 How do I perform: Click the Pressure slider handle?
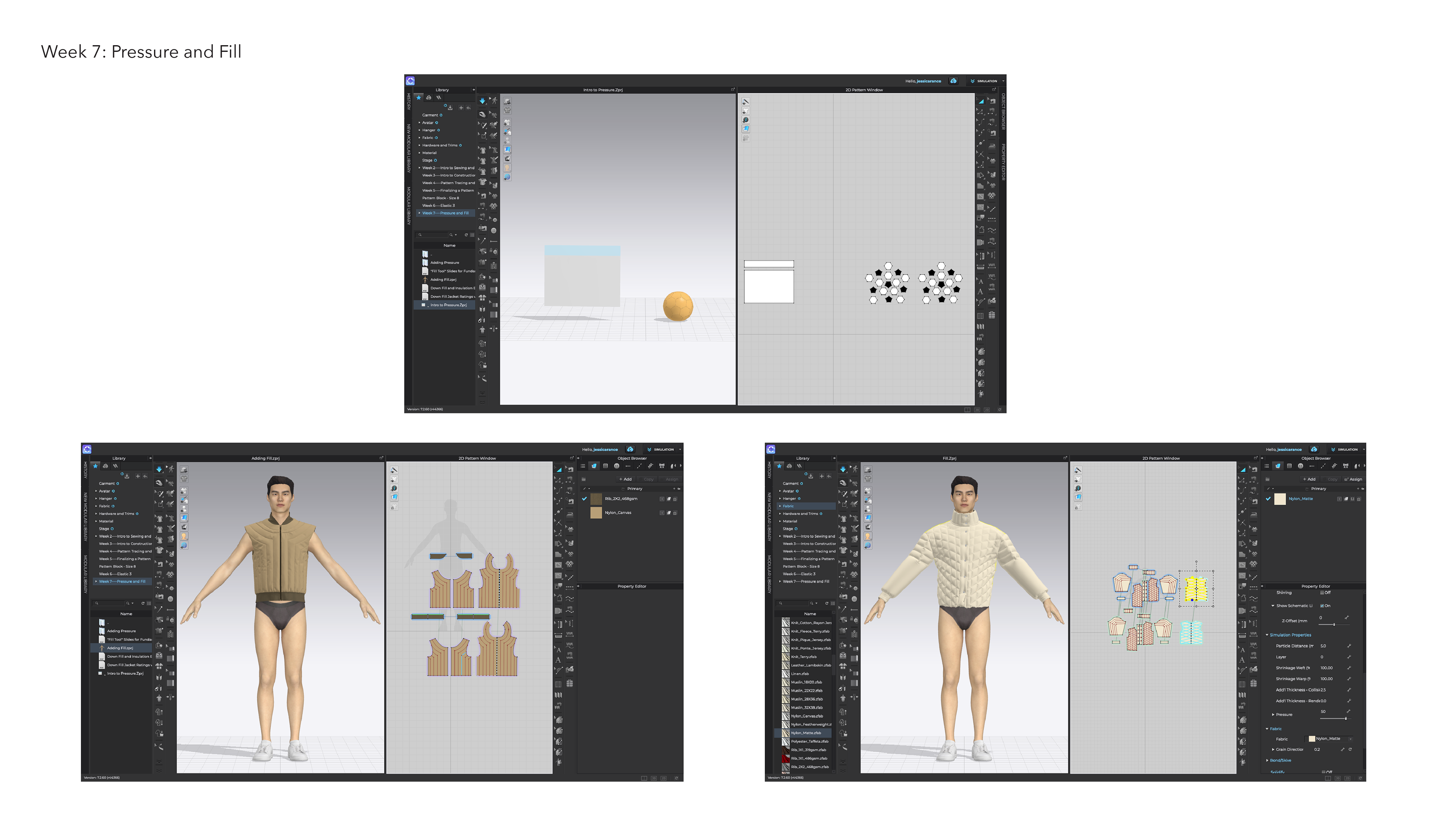[1346, 719]
